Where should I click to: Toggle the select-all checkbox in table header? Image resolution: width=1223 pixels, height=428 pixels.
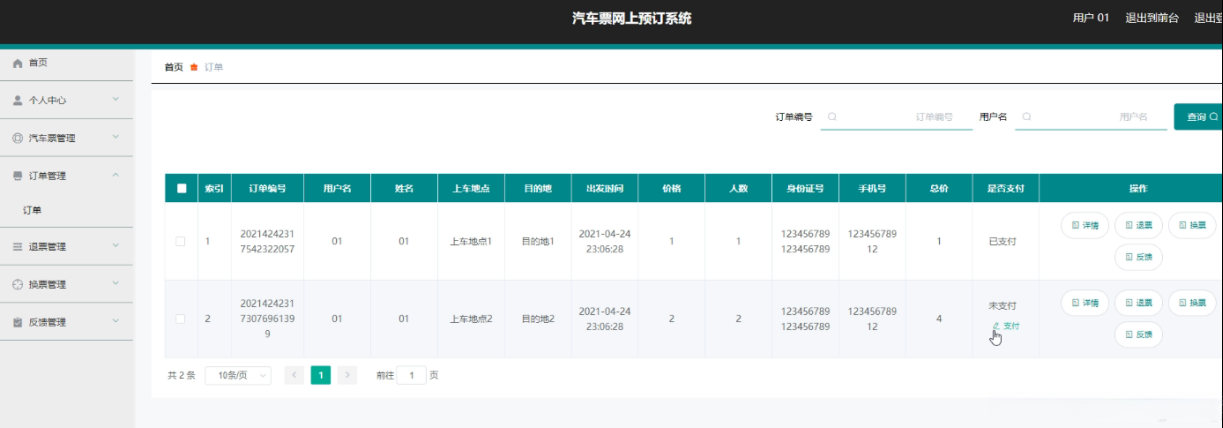click(181, 188)
